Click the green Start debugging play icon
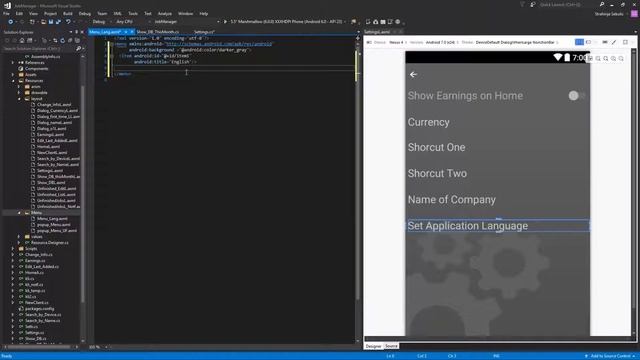This screenshot has width=640, height=360. pos(225,22)
